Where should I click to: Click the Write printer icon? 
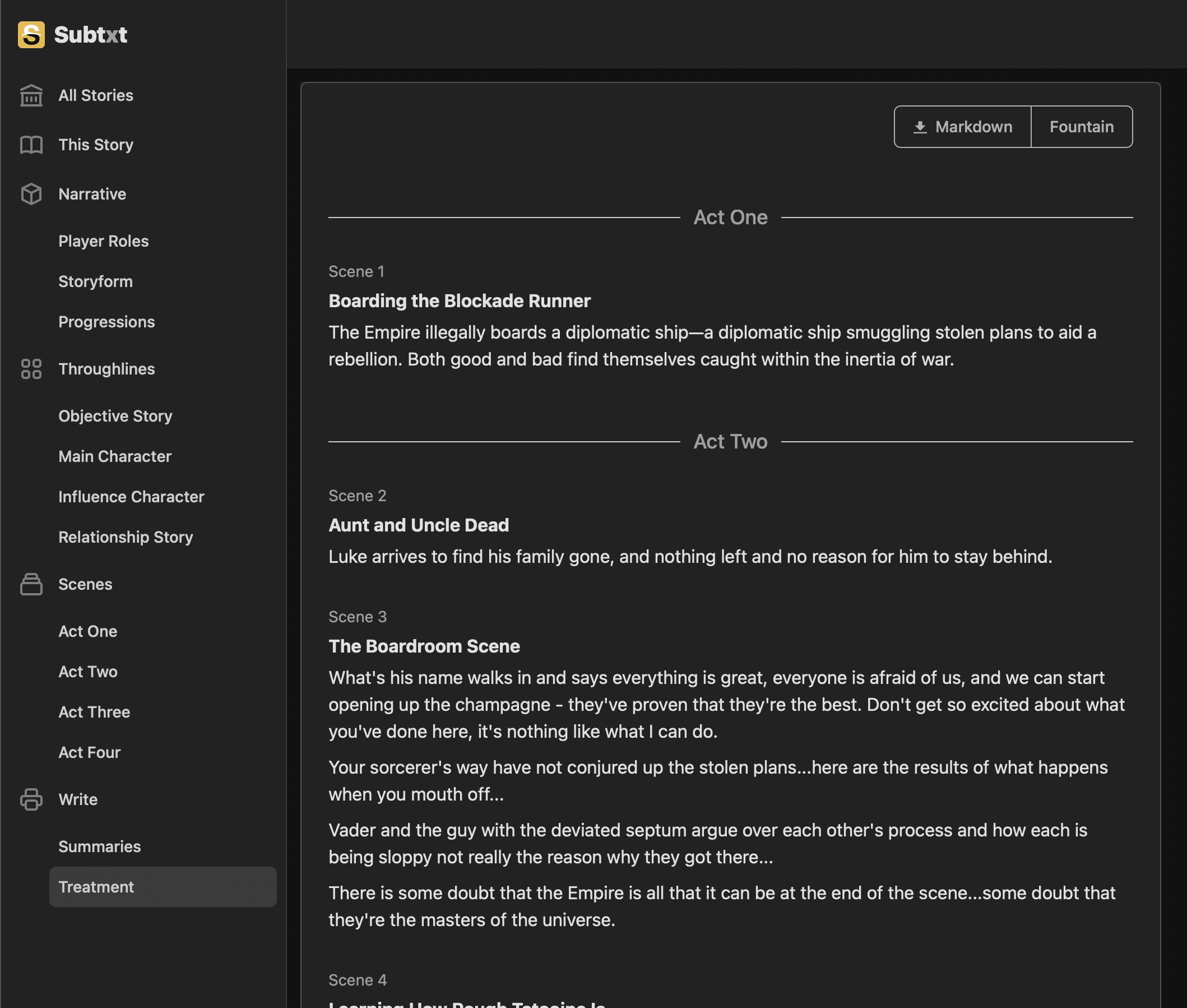pyautogui.click(x=31, y=799)
